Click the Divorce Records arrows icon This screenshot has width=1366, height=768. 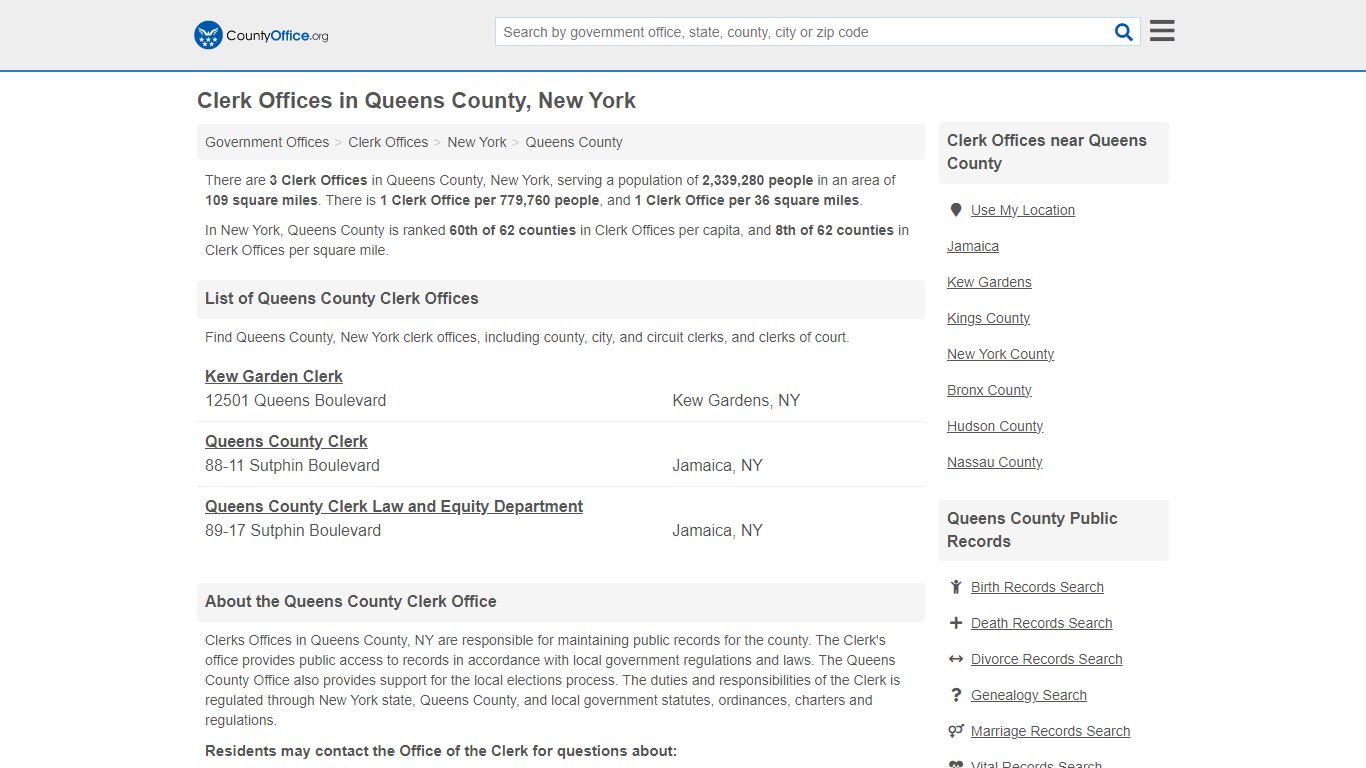(956, 659)
